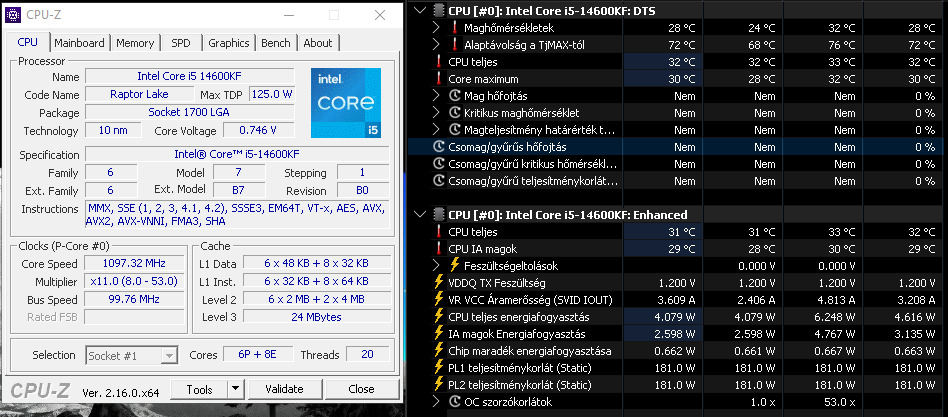Click the Multiplier field x11.0 (8.0 - 53.0)
Screen dimensions: 948x417
tap(136, 281)
